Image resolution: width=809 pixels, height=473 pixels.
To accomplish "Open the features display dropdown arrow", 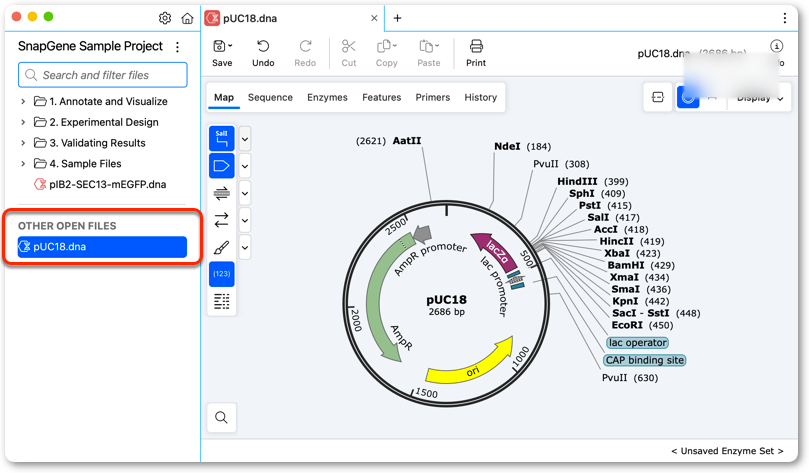I will point(245,166).
